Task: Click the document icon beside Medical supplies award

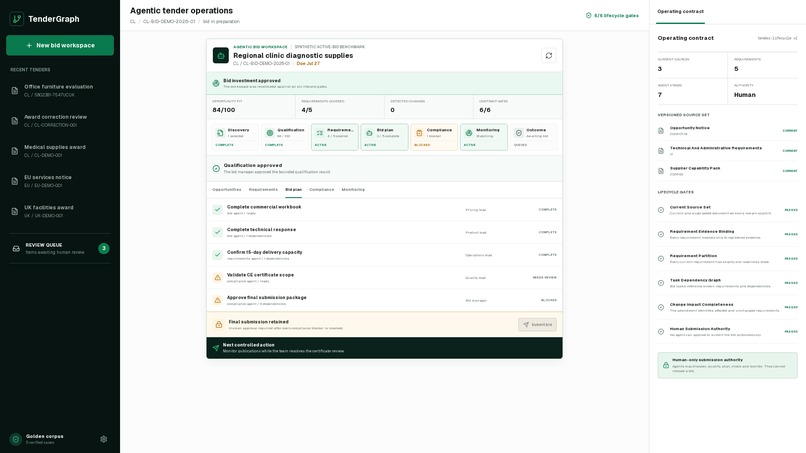Action: point(14,151)
